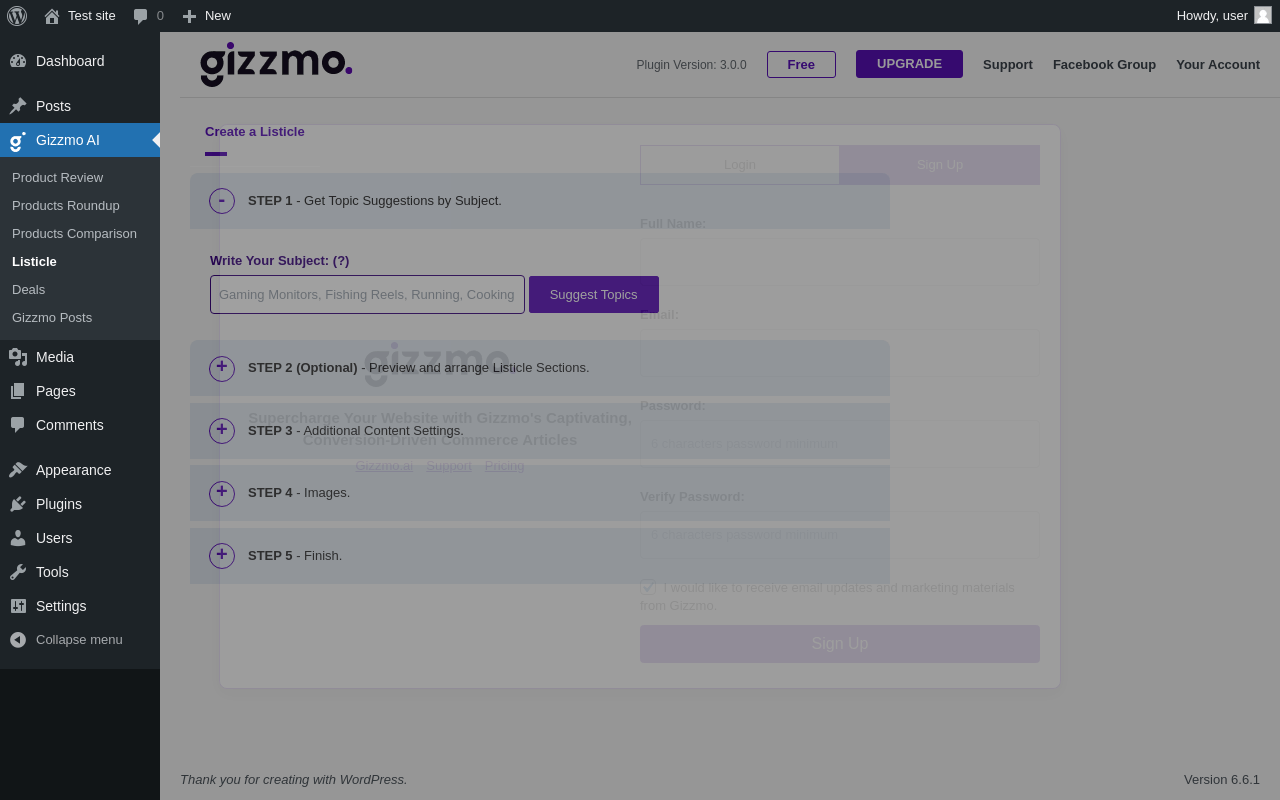This screenshot has height=800, width=1280.
Task: Visit Test site via the home icon
Action: click(52, 16)
